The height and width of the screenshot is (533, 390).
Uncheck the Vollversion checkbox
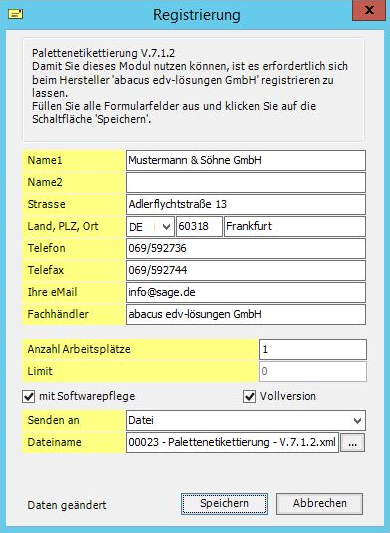click(250, 396)
